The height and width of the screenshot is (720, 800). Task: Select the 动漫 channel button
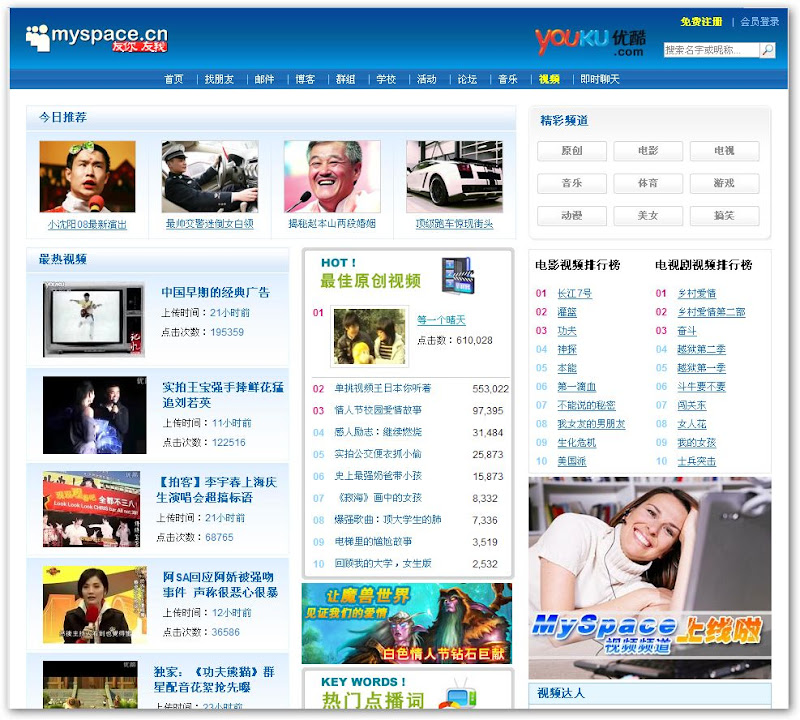[571, 216]
